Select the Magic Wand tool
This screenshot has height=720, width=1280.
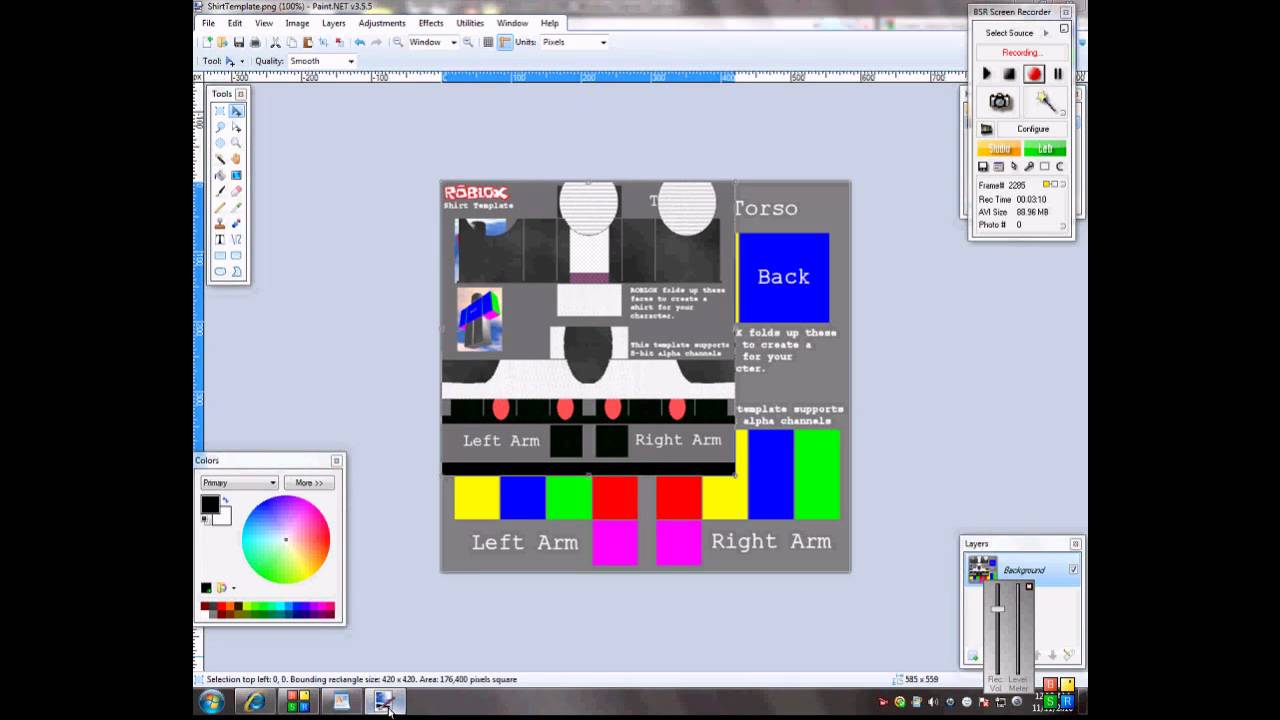(220, 159)
